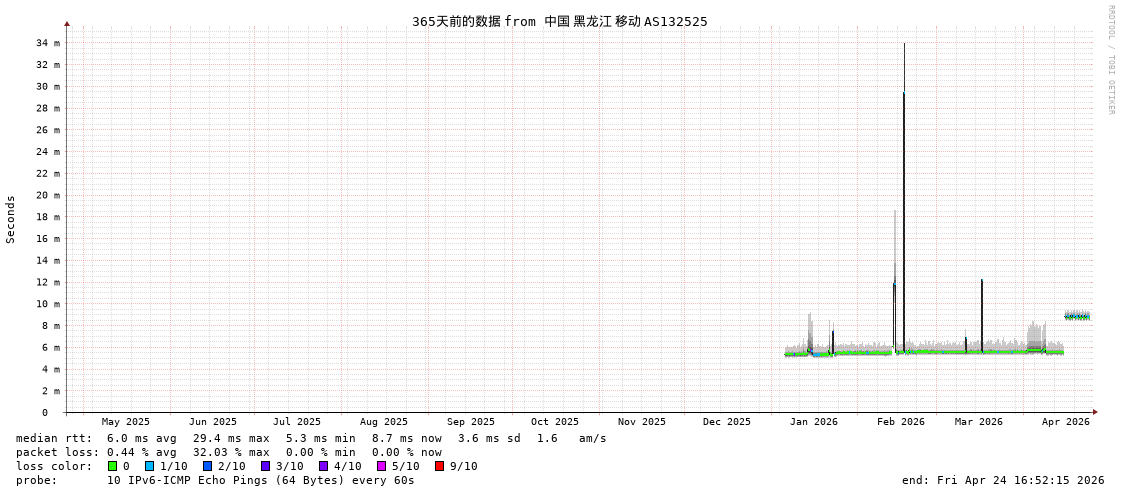Click the 34 m y-axis tick label
This screenshot has width=1121, height=494.
[48, 43]
